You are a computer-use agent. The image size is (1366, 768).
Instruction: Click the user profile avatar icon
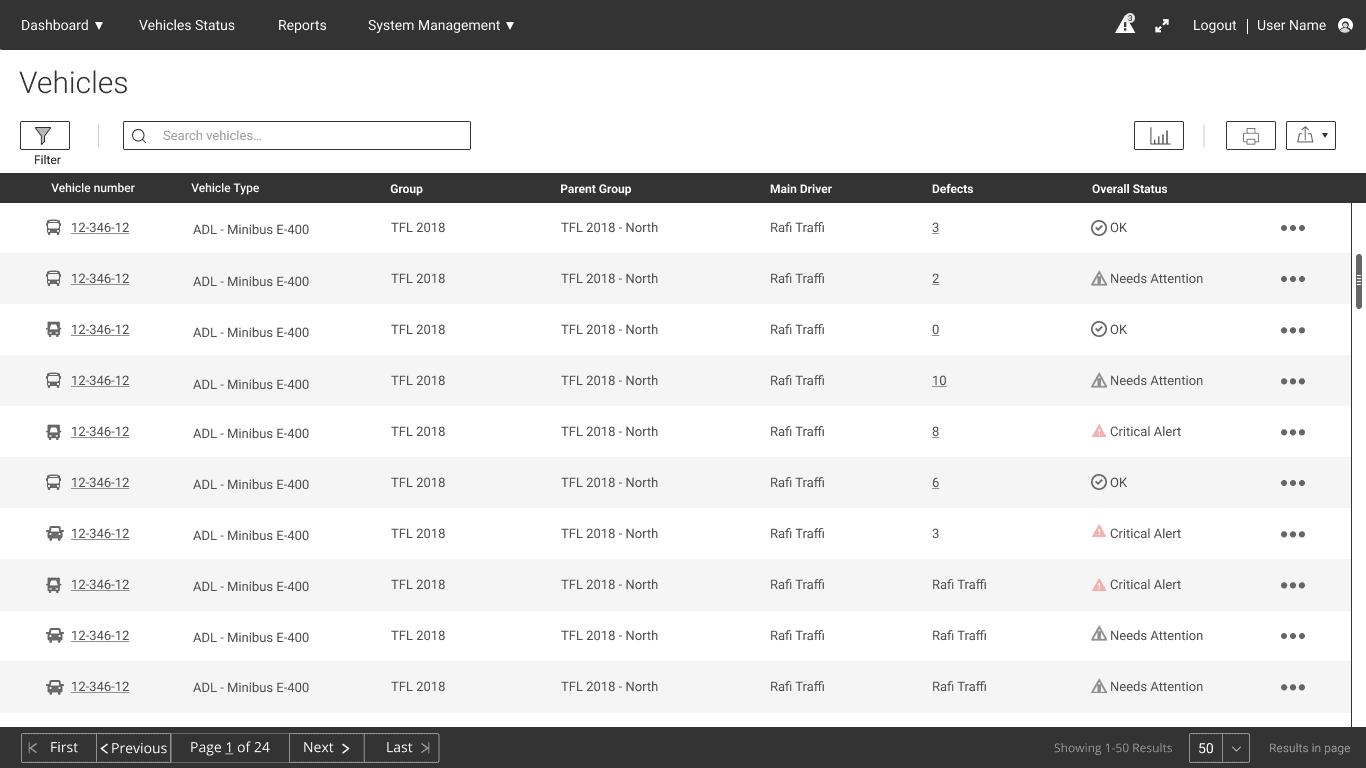[x=1345, y=26]
